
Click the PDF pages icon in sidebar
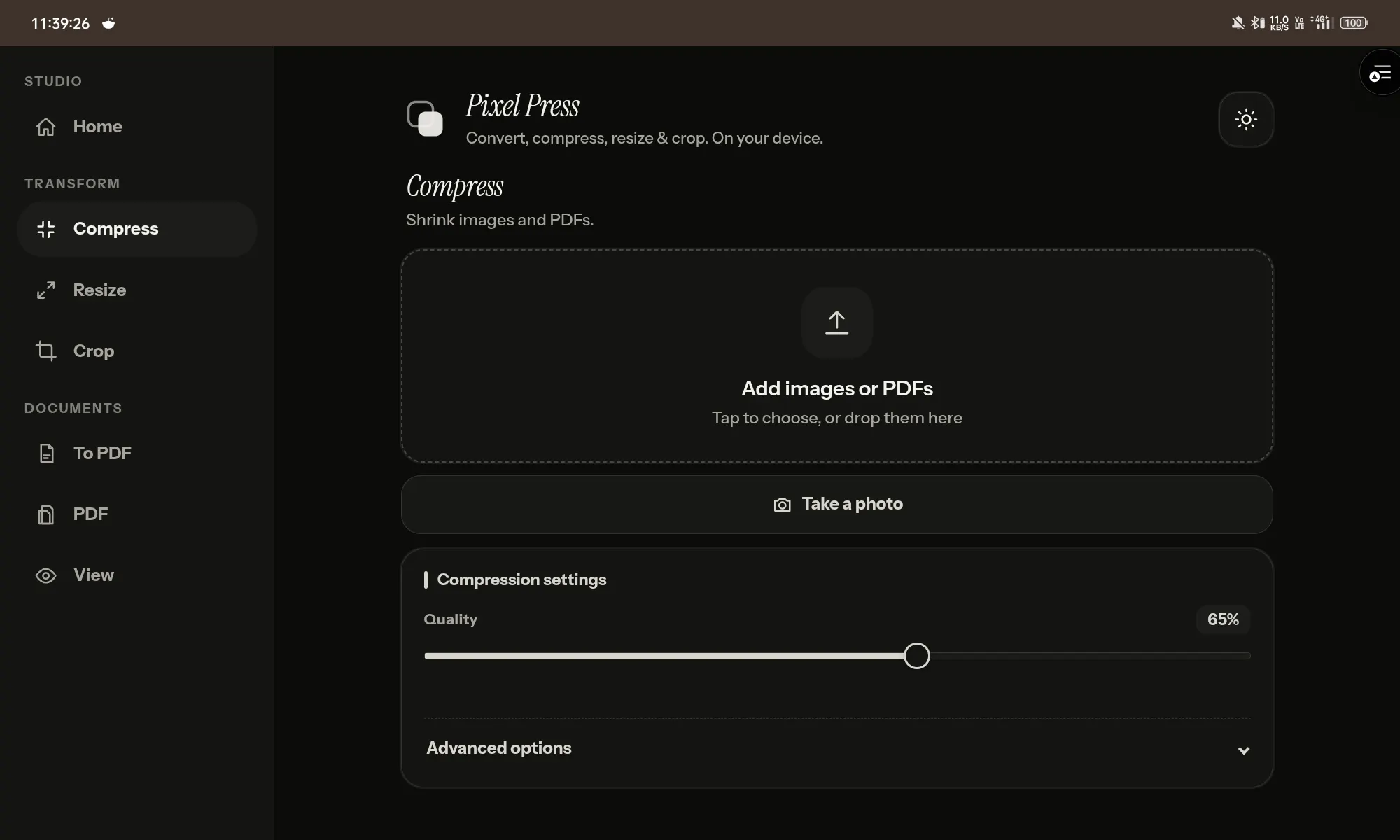pyautogui.click(x=46, y=514)
